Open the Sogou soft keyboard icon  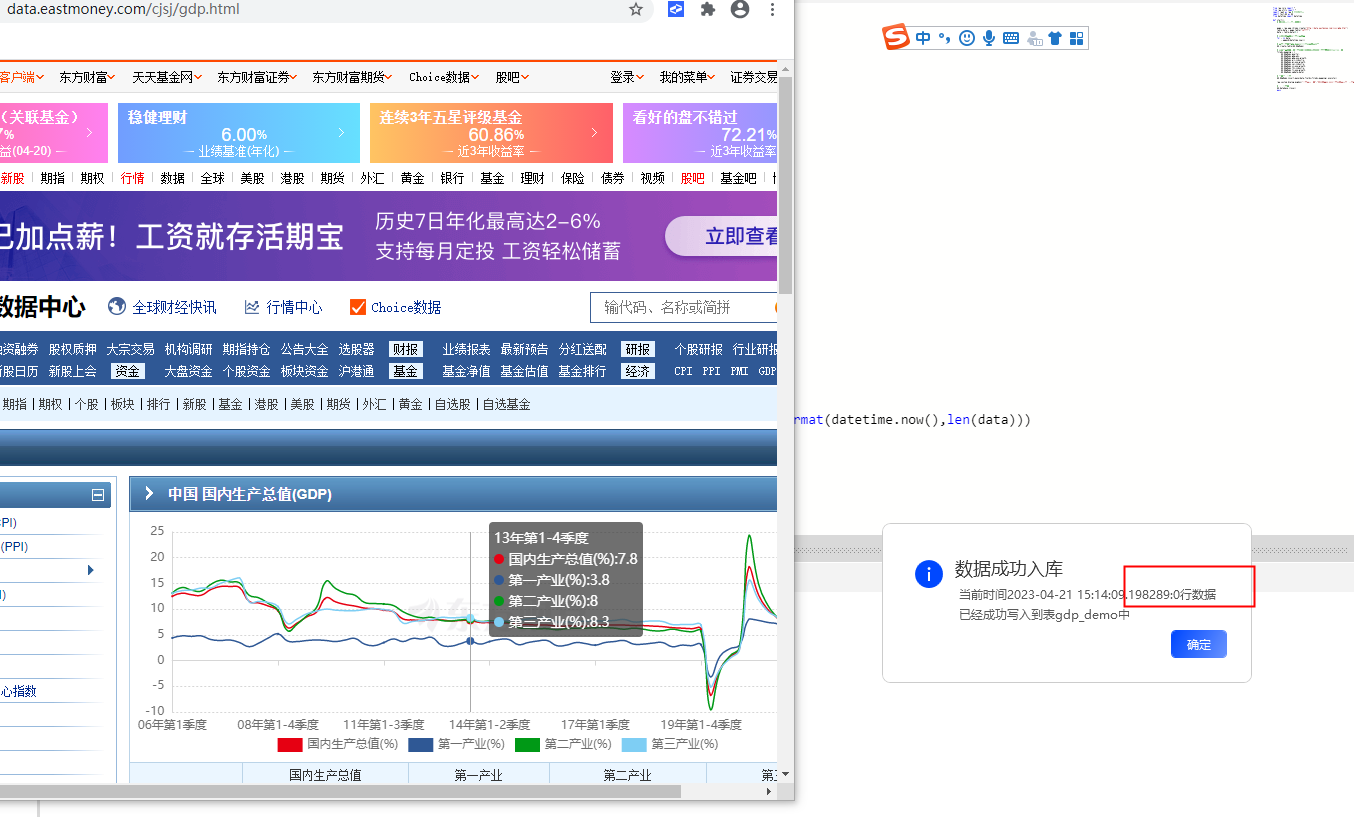[x=1011, y=38]
